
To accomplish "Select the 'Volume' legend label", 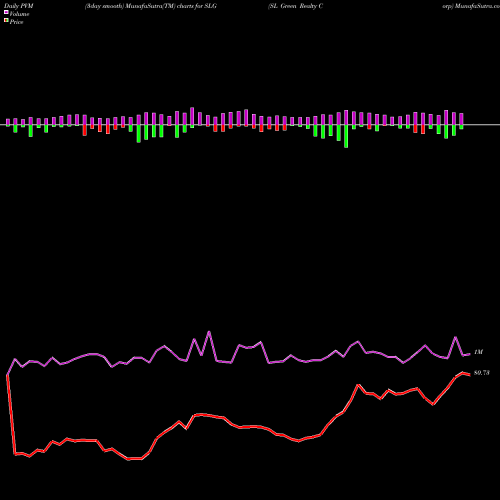I will coord(19,14).
